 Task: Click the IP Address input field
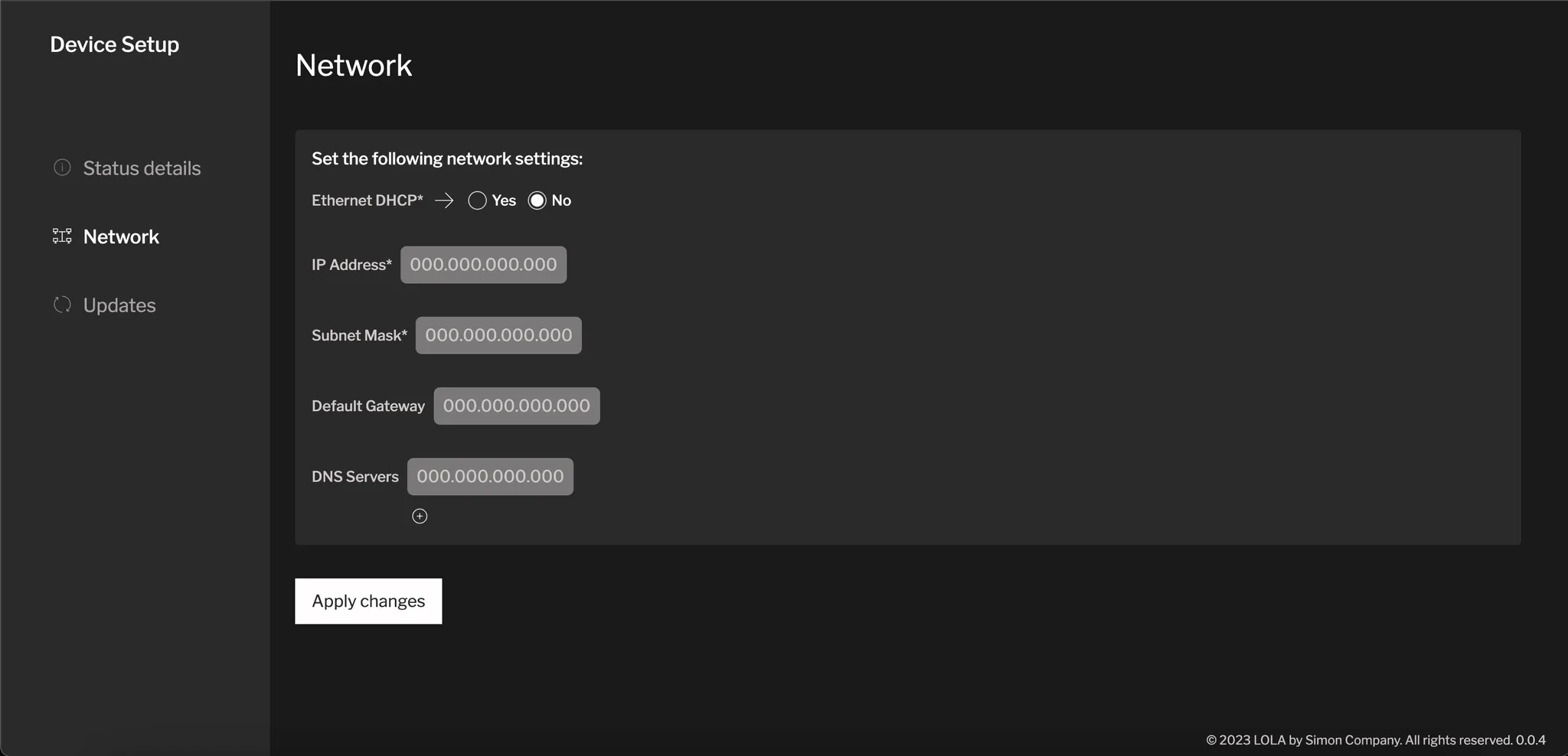click(x=483, y=264)
